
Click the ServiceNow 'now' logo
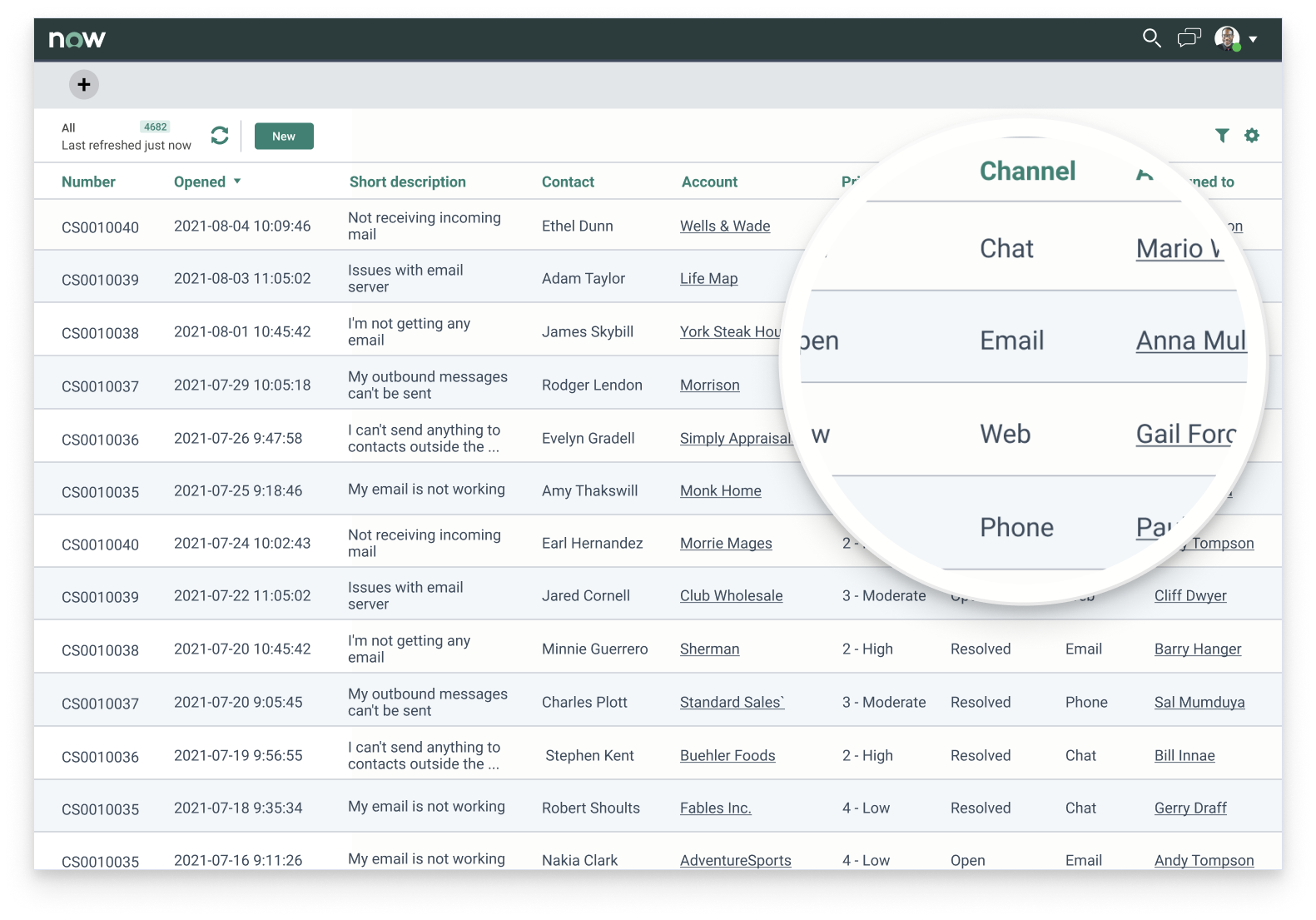77,39
